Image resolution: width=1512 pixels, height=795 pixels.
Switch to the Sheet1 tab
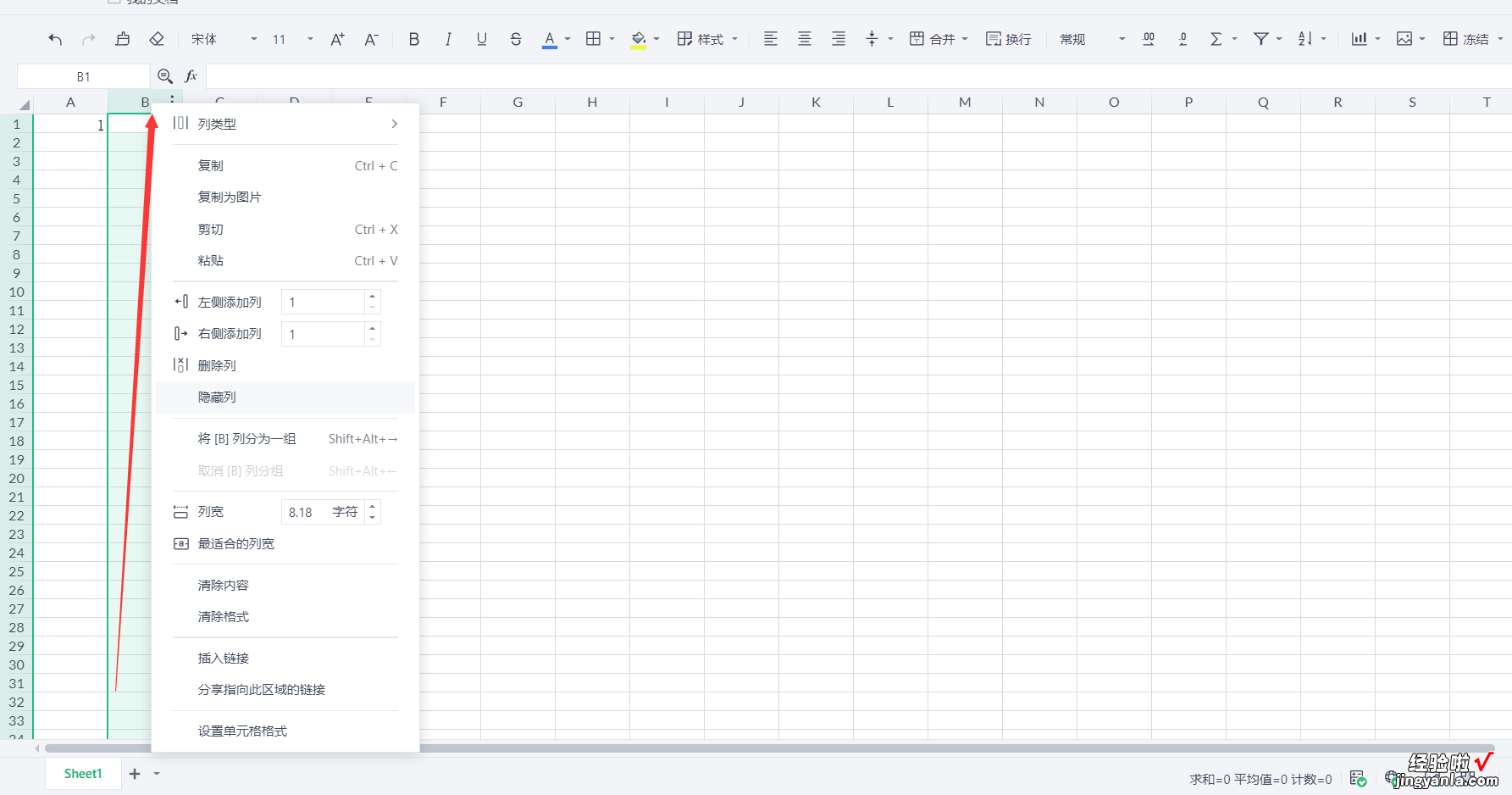[x=83, y=773]
